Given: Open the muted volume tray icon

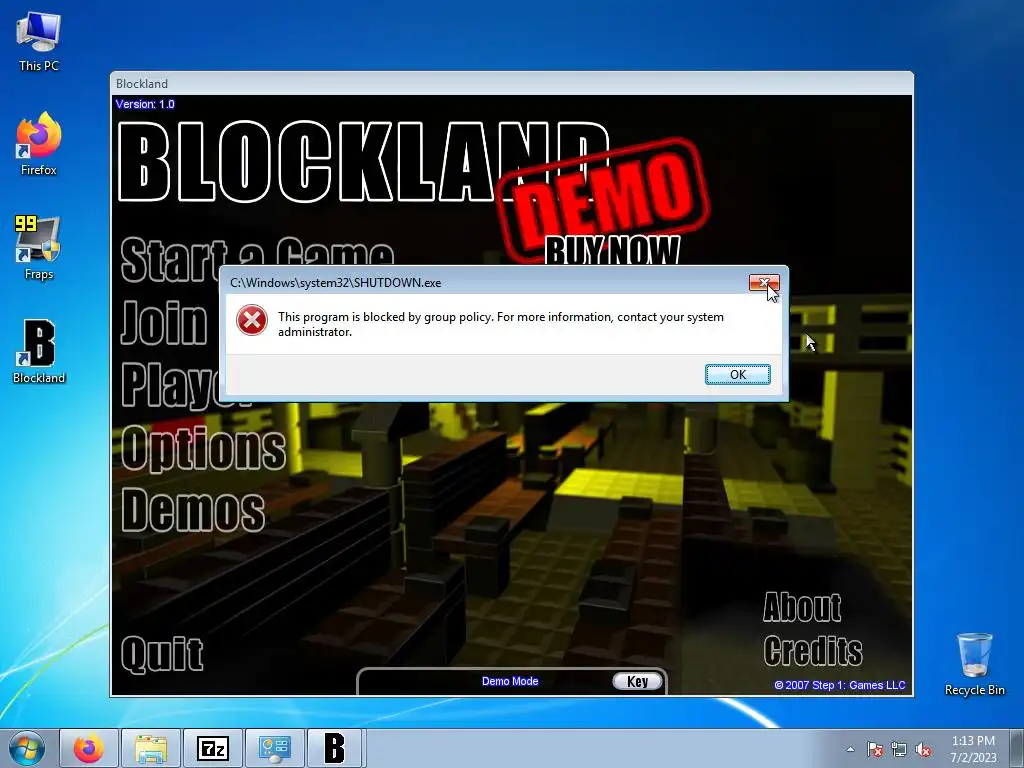Looking at the screenshot, I should (x=923, y=749).
